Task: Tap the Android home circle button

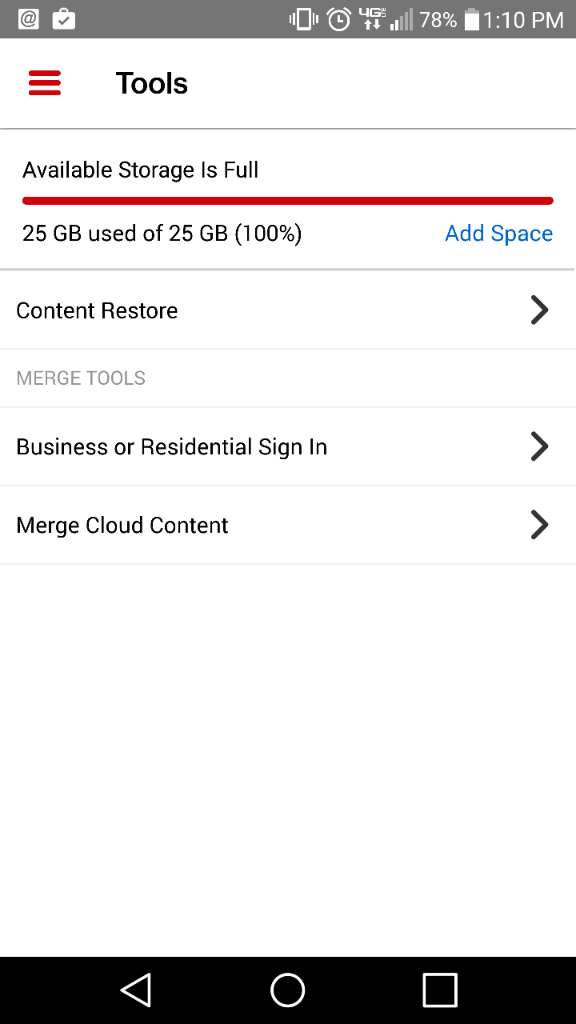Action: click(288, 990)
